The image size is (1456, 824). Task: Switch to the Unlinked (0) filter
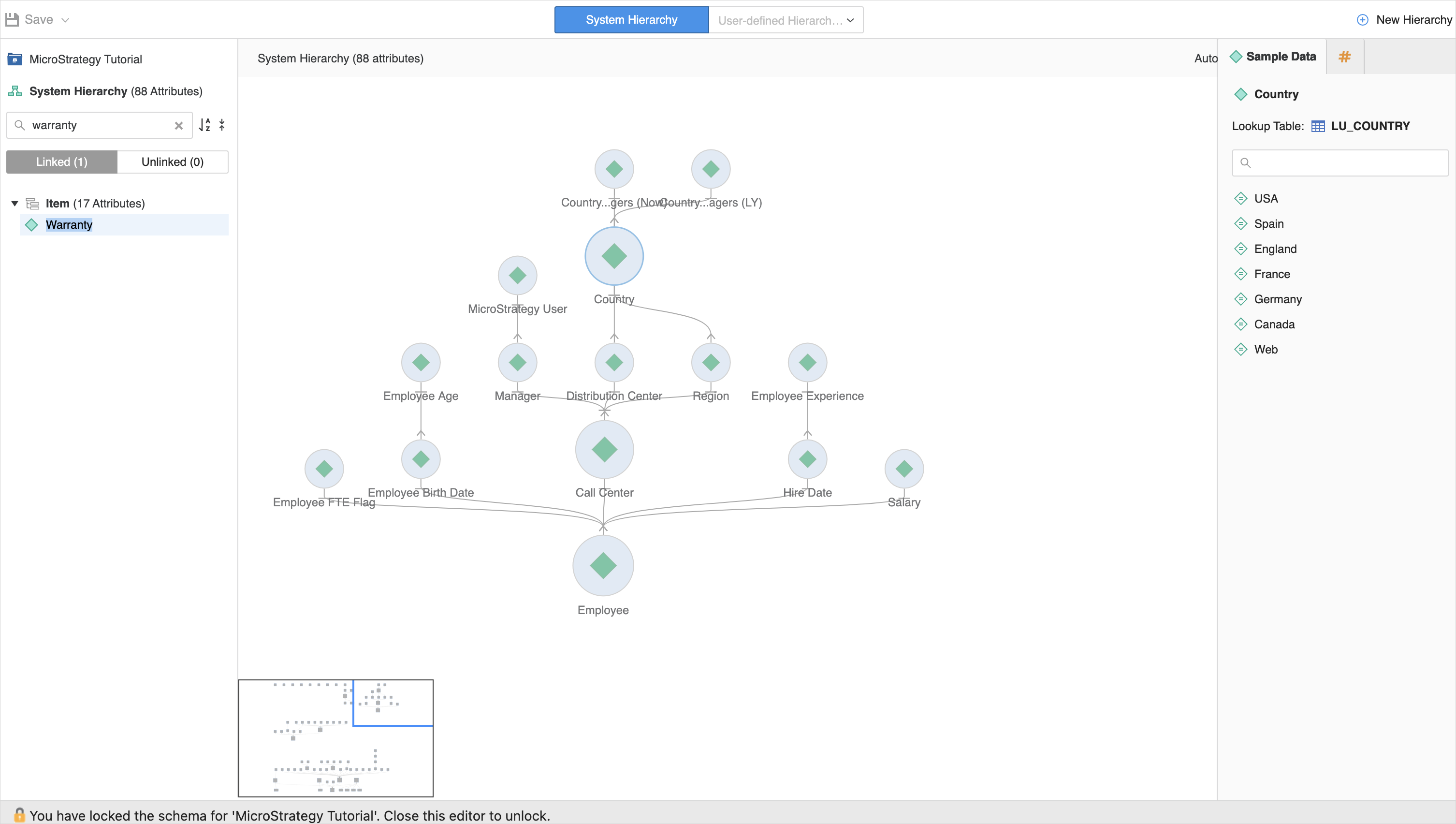pos(173,162)
